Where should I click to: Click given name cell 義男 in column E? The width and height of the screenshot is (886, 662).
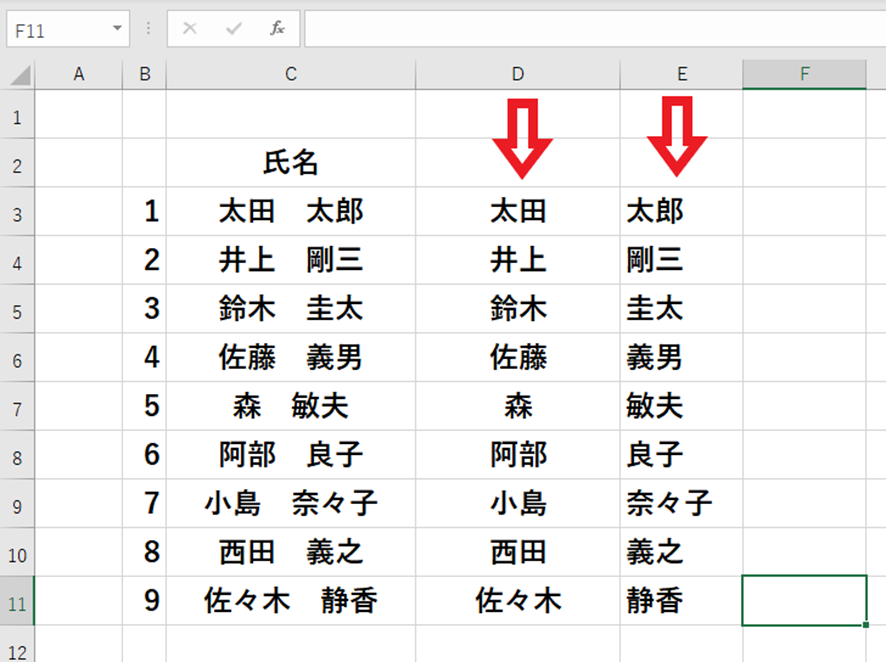pyautogui.click(x=681, y=357)
